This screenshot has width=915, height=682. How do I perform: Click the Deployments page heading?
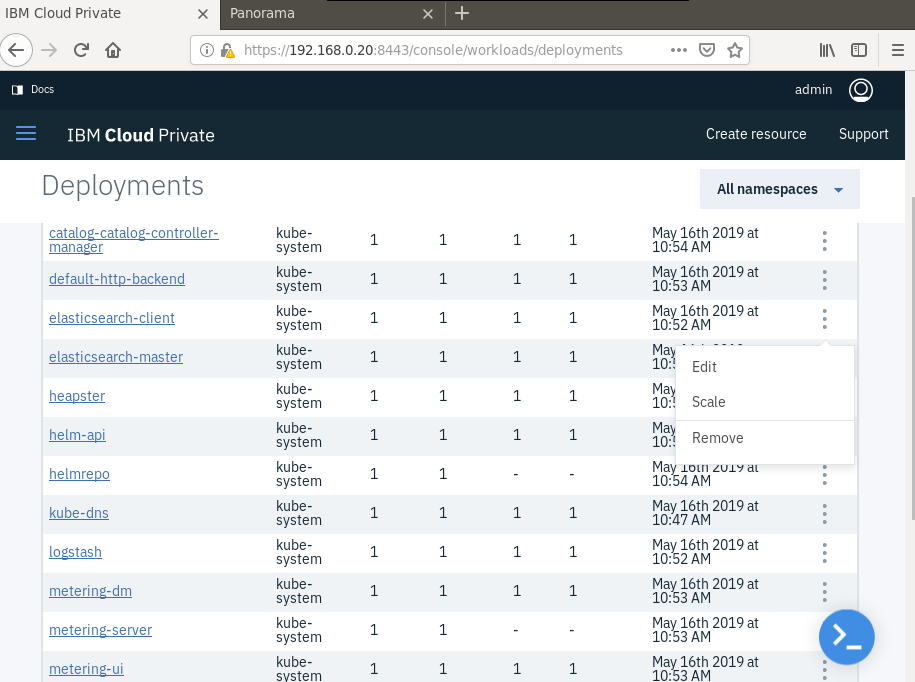pyautogui.click(x=123, y=186)
